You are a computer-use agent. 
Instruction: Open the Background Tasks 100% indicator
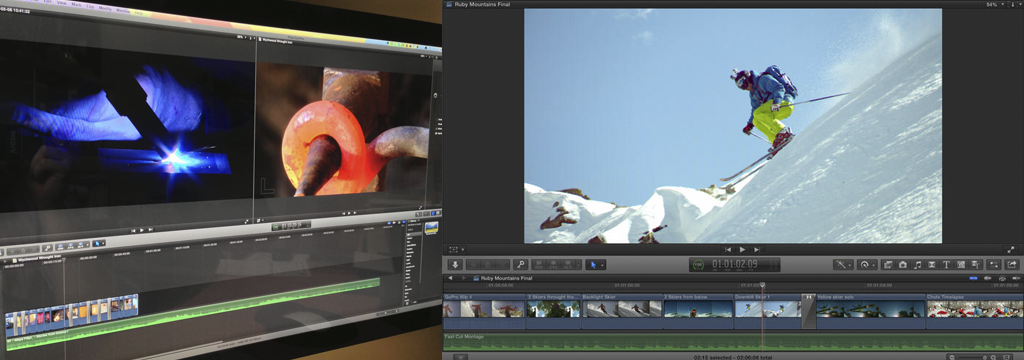699,265
